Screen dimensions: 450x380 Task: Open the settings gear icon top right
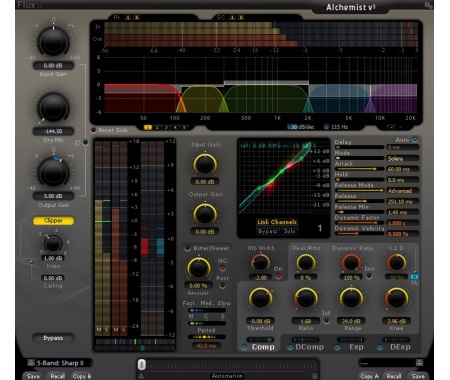point(428,5)
